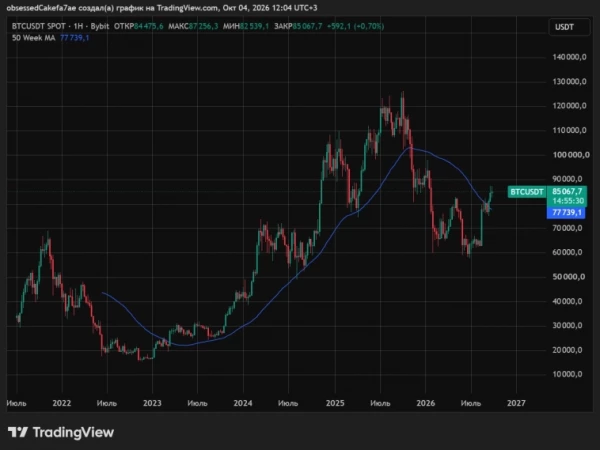600x450 pixels.
Task: Click the +592,1 (+0,70%) change value
Action: point(355,26)
